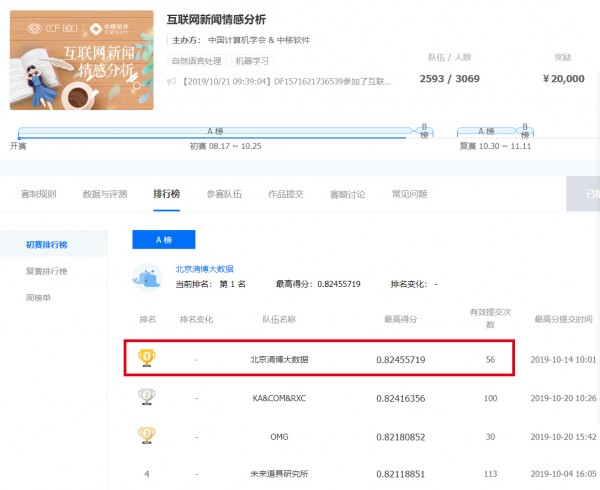The image size is (600, 490).
Task: Click submission count 100
Action: pos(490,398)
